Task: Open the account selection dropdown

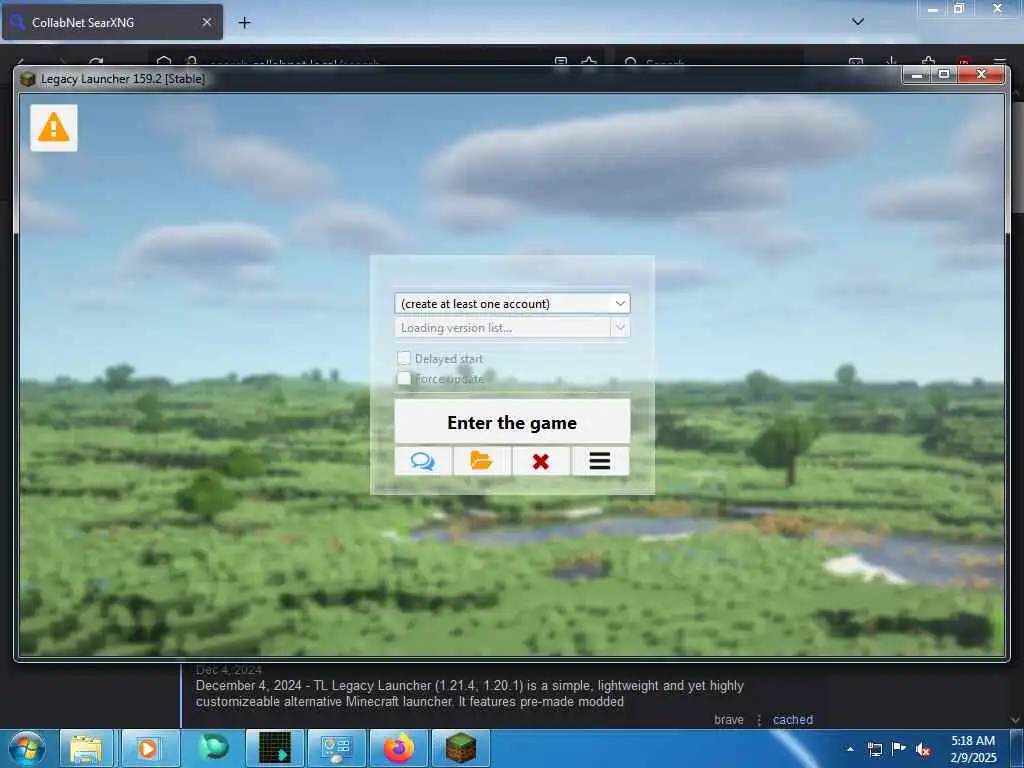Action: tap(512, 304)
